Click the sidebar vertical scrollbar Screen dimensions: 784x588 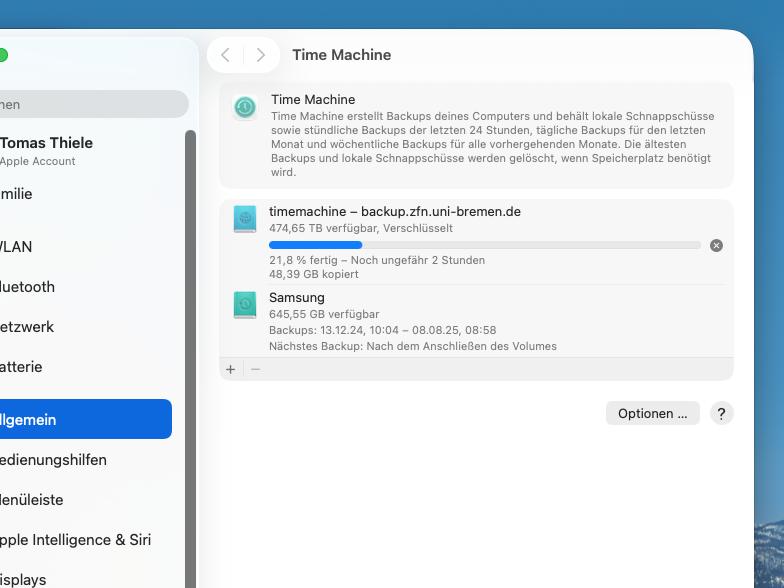(190, 350)
